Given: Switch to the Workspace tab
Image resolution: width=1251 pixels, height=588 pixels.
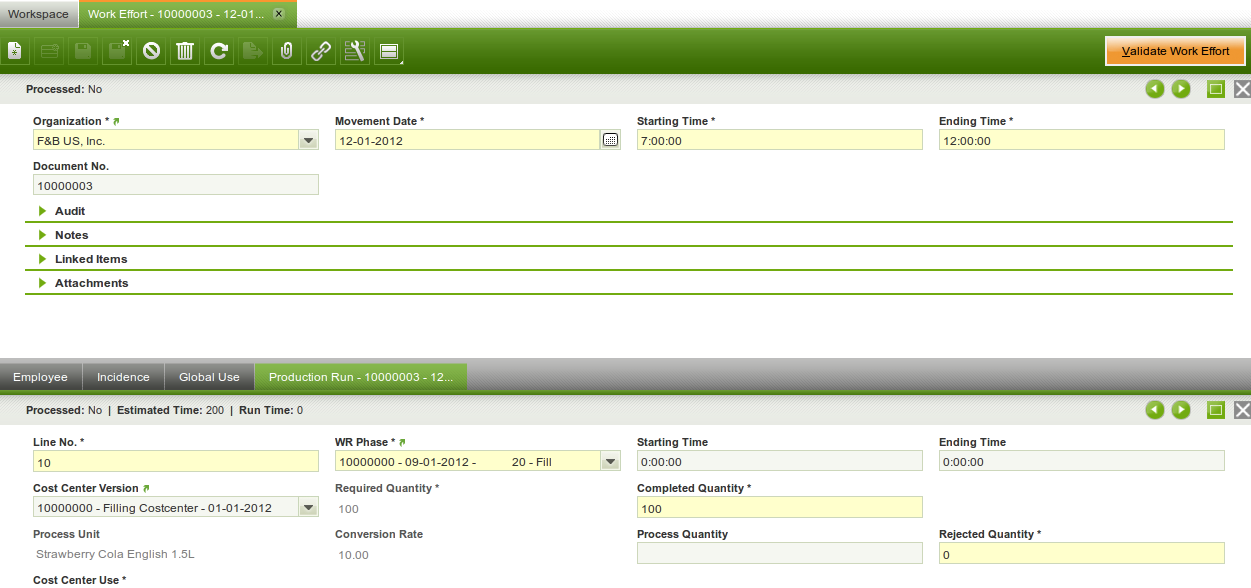Looking at the screenshot, I should pos(38,14).
